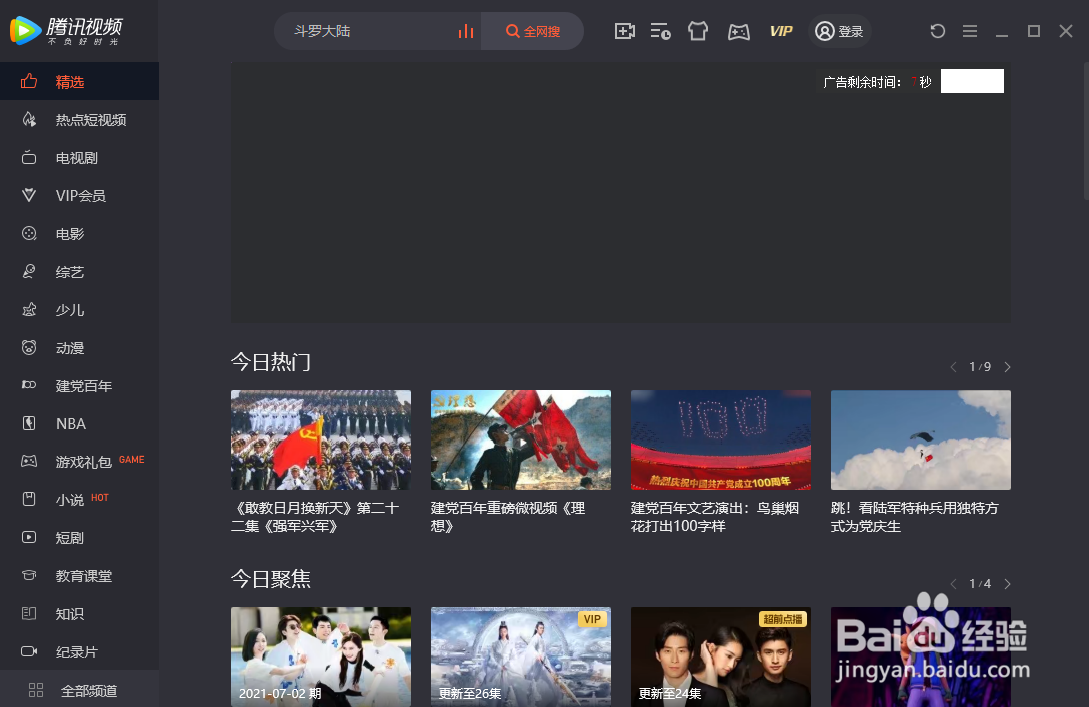Screen dimensions: 1089x707
Task: Click the 教育课堂 graduation cap icon
Action: pos(29,575)
